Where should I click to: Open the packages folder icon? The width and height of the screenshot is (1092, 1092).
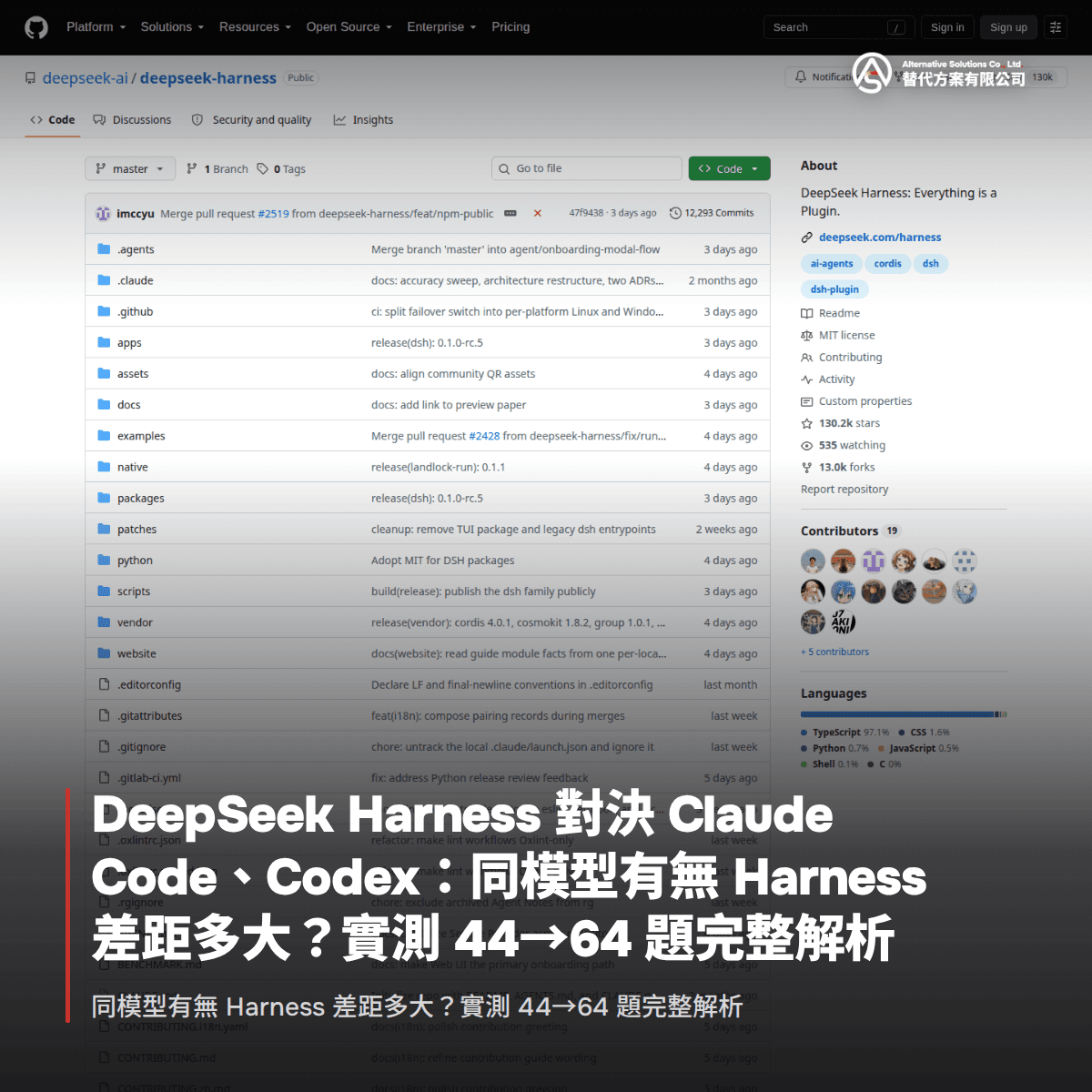tap(104, 498)
